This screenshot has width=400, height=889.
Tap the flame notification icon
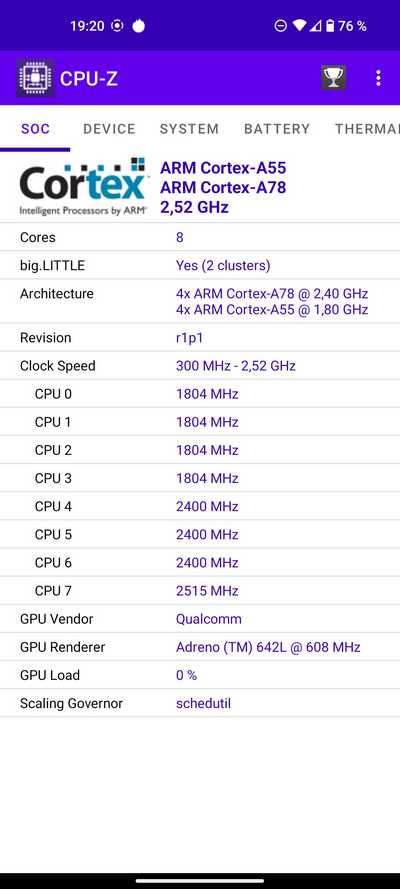coord(138,26)
